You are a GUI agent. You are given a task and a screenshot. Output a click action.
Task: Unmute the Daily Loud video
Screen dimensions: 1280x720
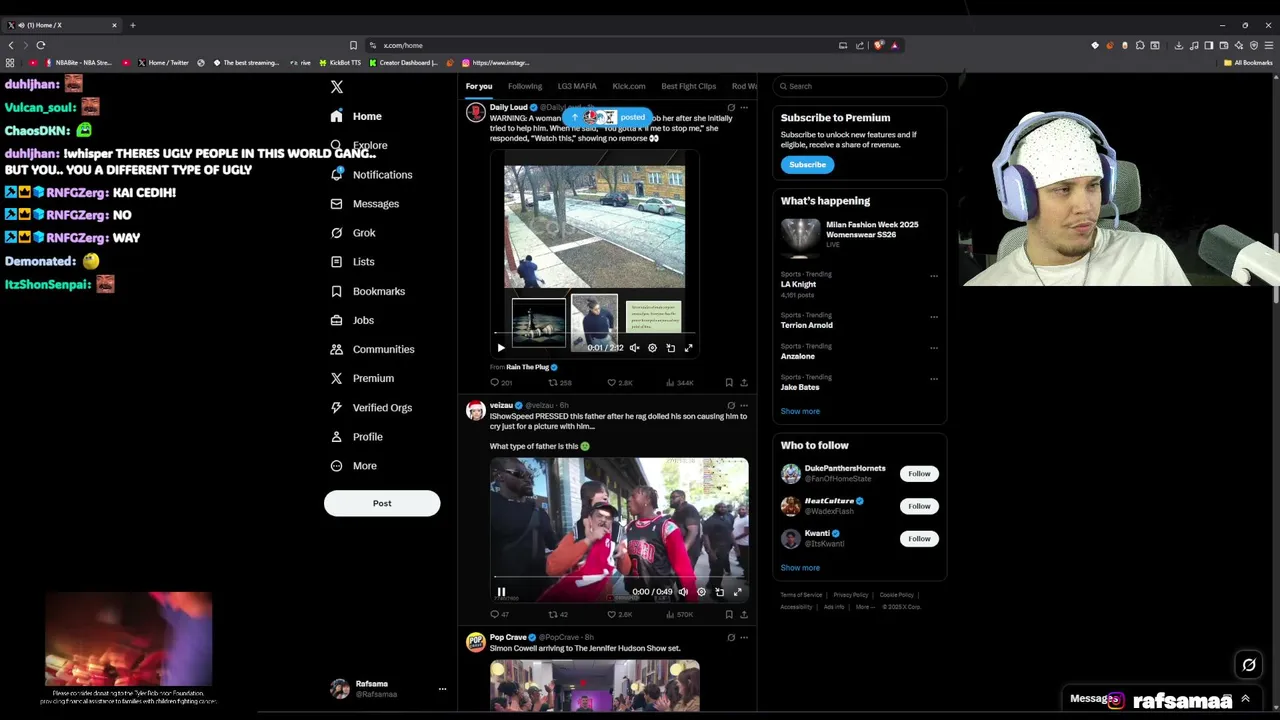(634, 348)
